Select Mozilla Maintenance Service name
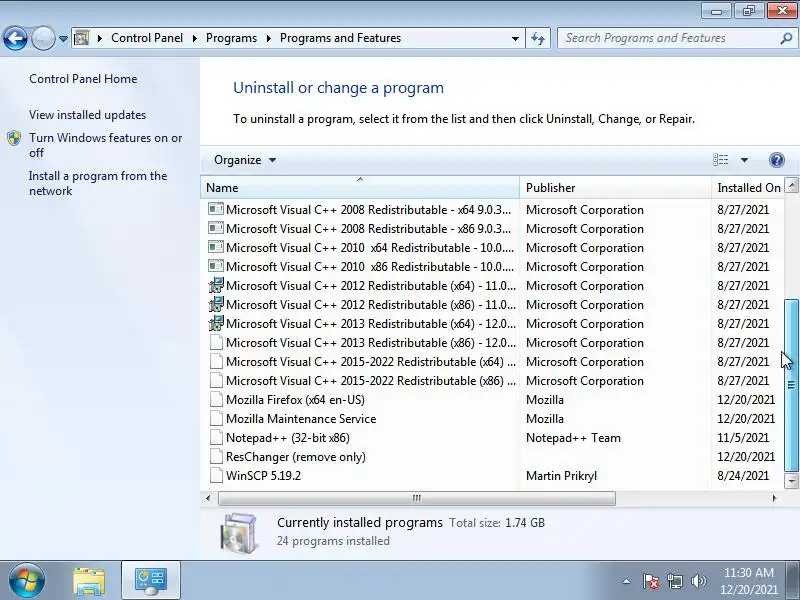Viewport: 800px width, 600px height. (301, 419)
